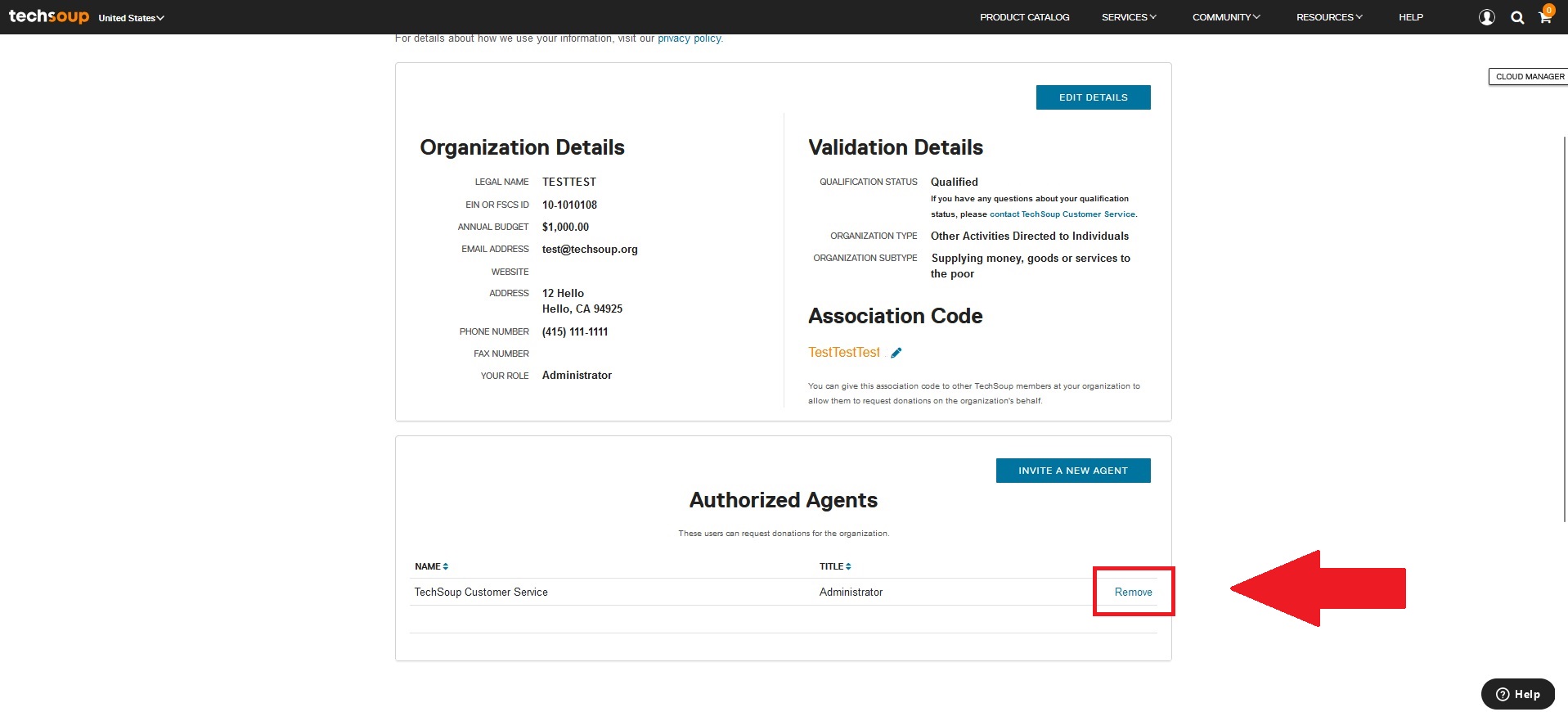This screenshot has width=1568, height=712.
Task: Expand the Resources menu
Action: pyautogui.click(x=1329, y=17)
